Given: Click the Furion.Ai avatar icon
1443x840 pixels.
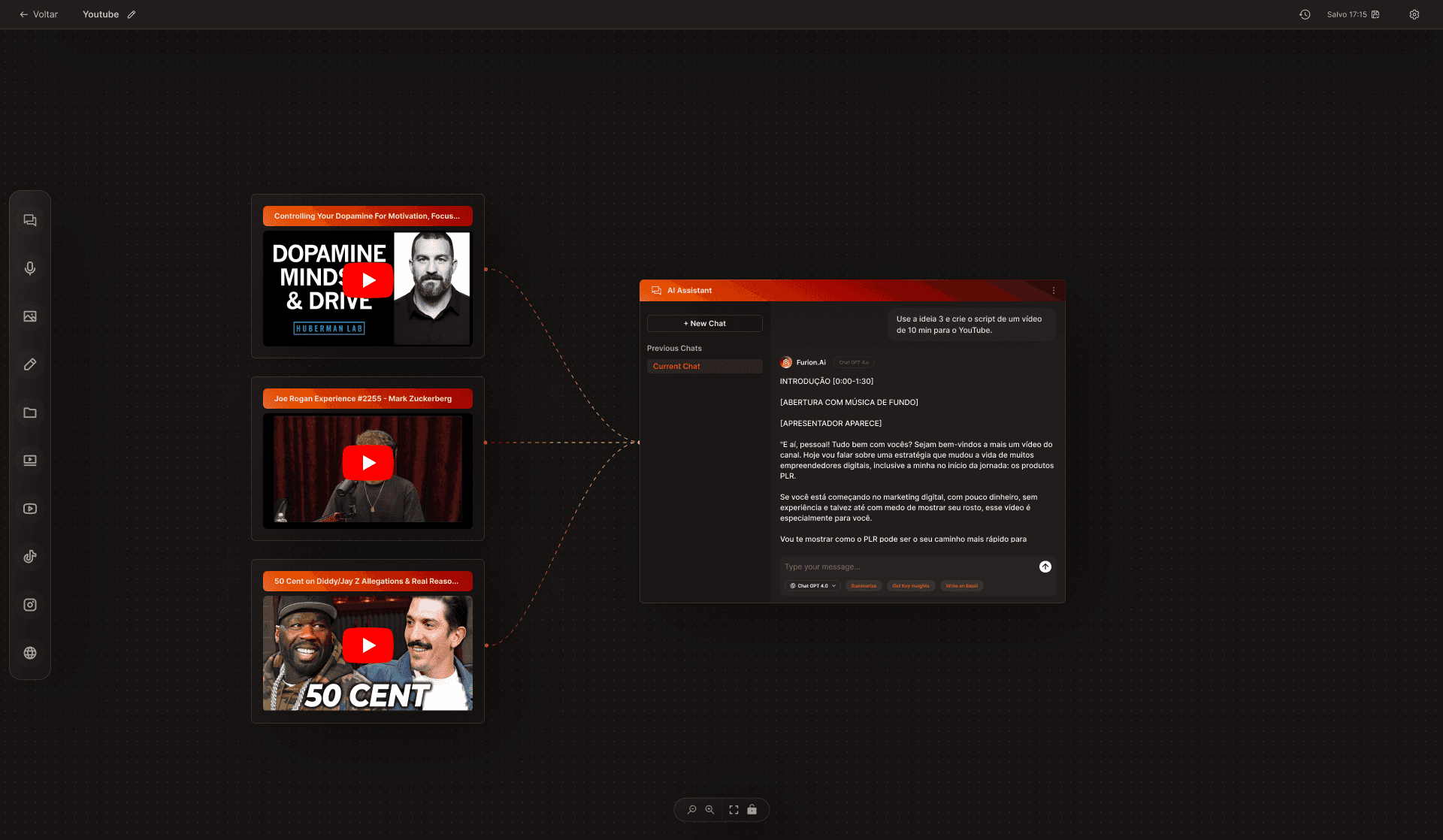Looking at the screenshot, I should pyautogui.click(x=786, y=363).
